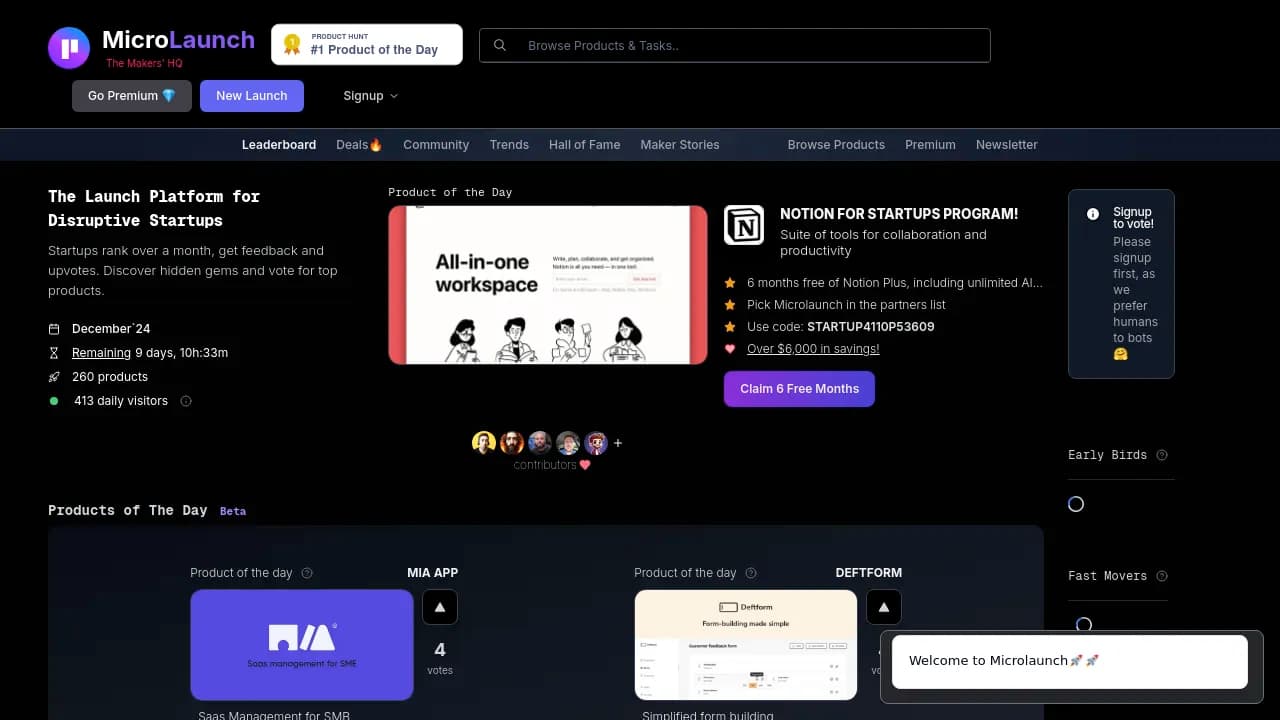Click the NOTION FOR STARTUPS PROGRAM! heading
The image size is (1280, 720).
[899, 214]
